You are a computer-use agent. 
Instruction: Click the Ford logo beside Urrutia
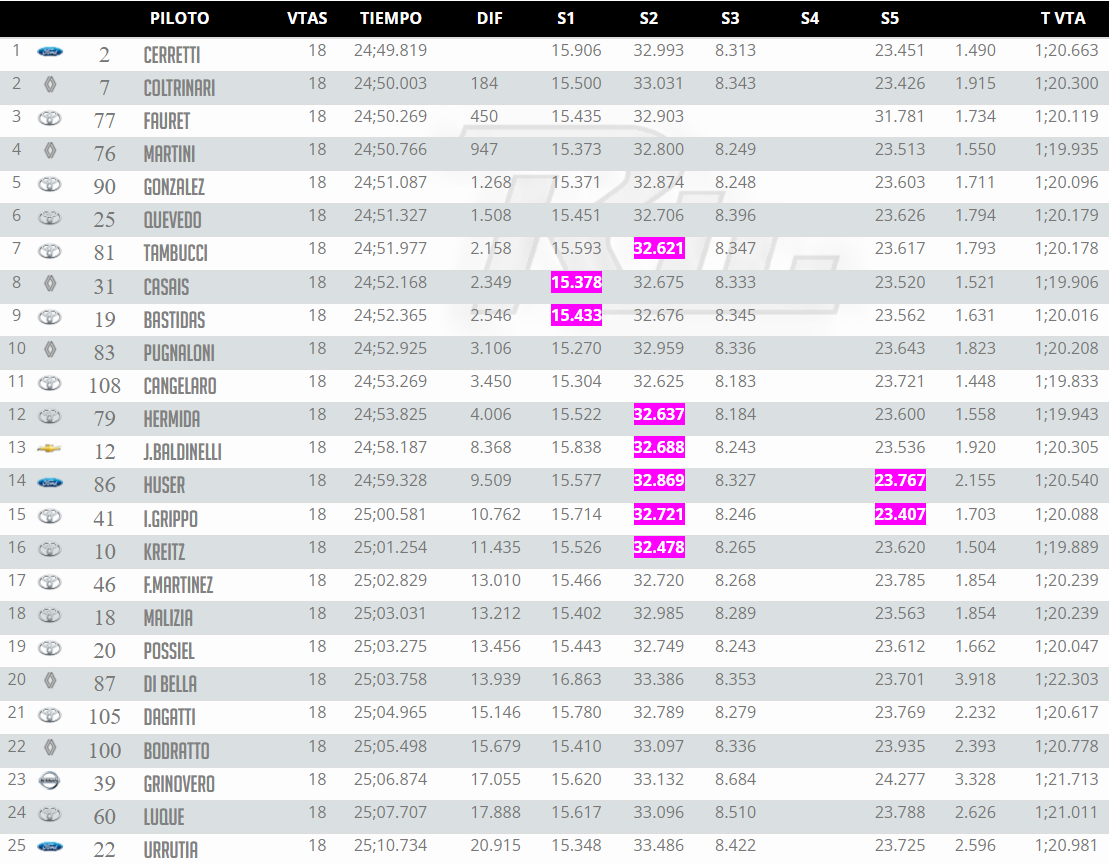(49, 846)
